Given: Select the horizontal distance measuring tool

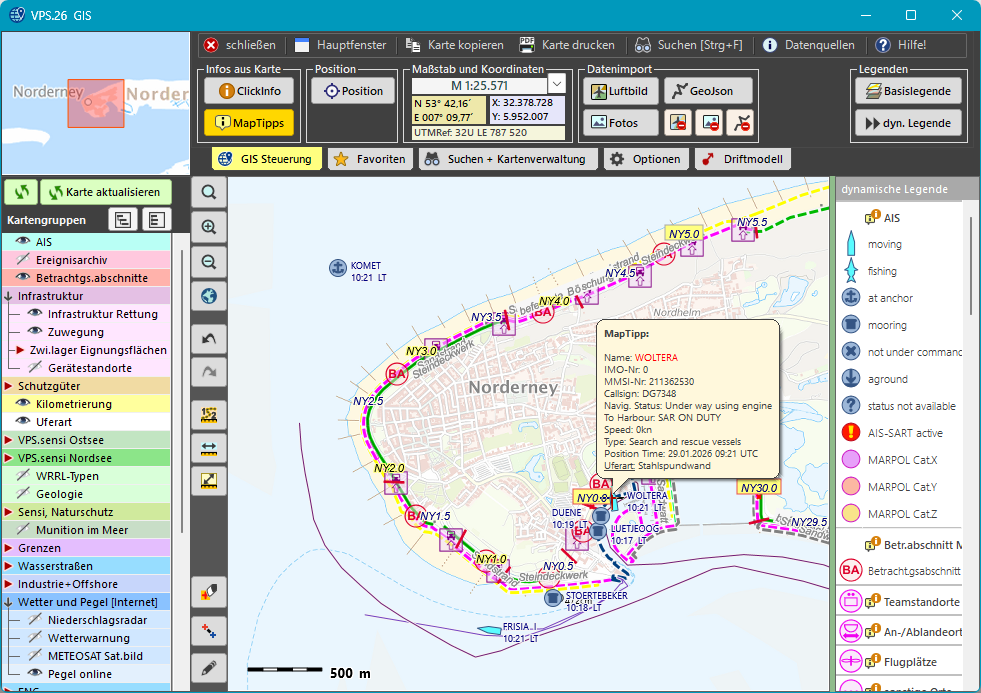Looking at the screenshot, I should tap(209, 447).
